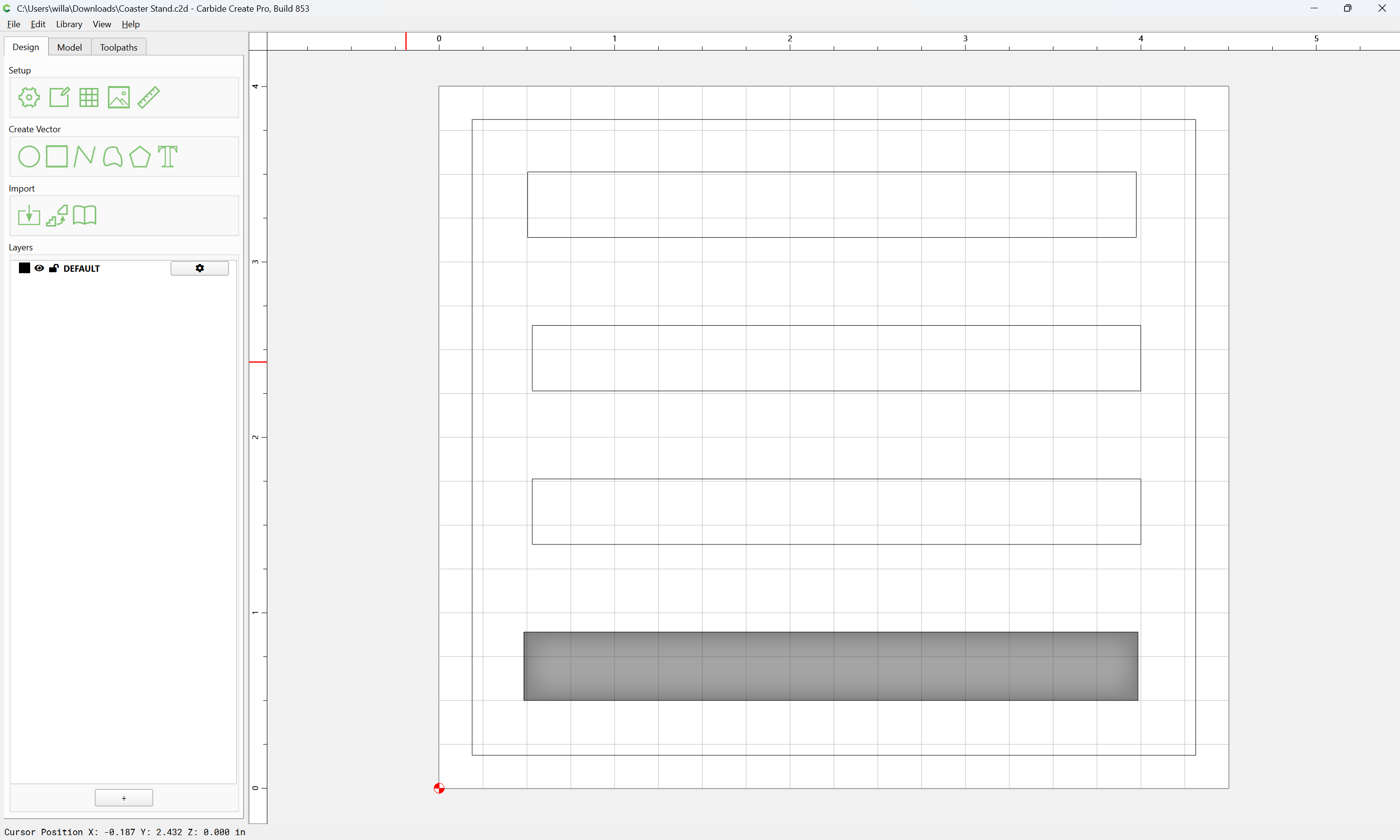The width and height of the screenshot is (1400, 840).
Task: Select the Circle vector tool
Action: [29, 157]
